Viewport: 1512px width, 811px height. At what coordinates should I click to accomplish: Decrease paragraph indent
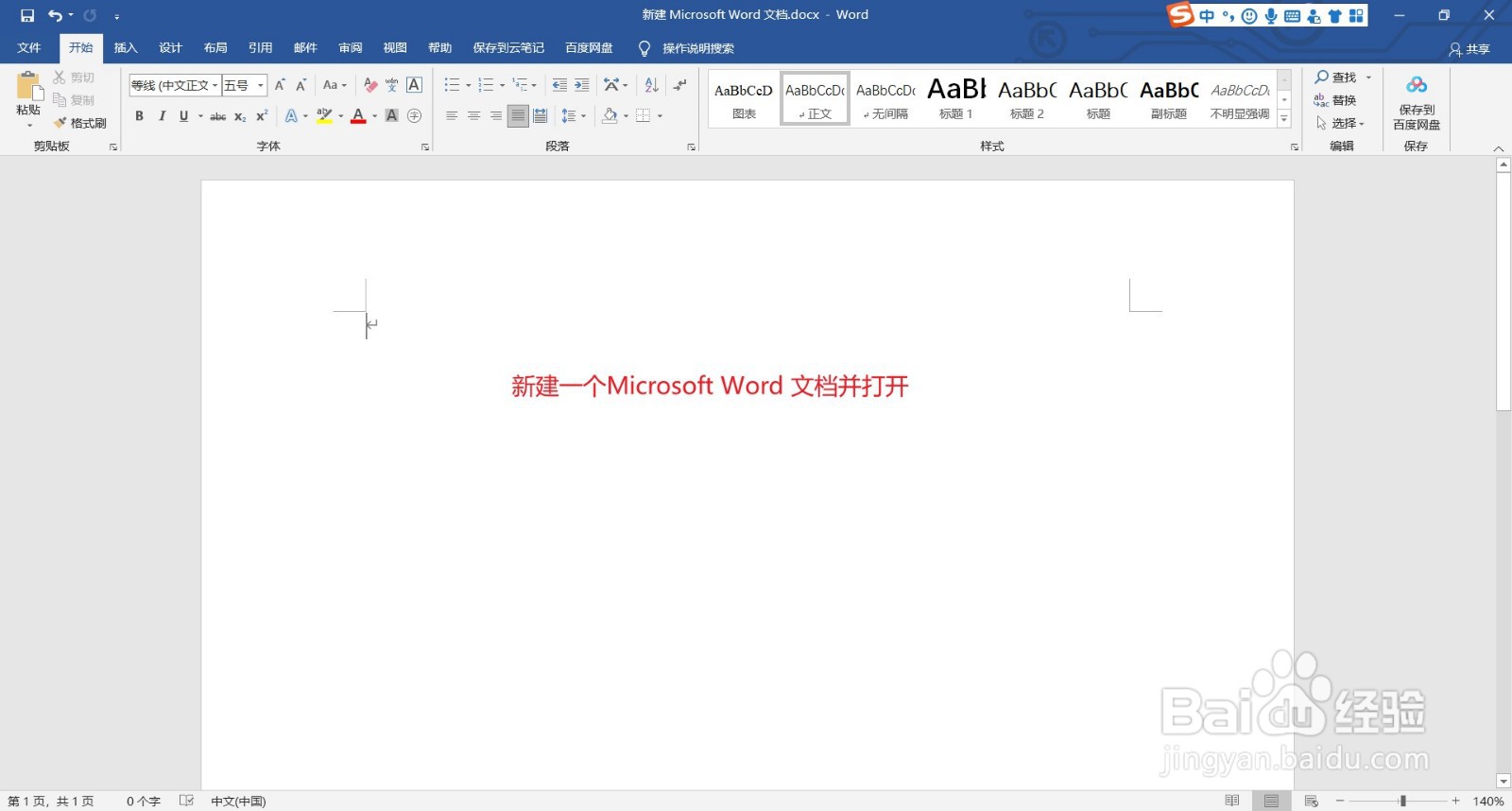[559, 85]
